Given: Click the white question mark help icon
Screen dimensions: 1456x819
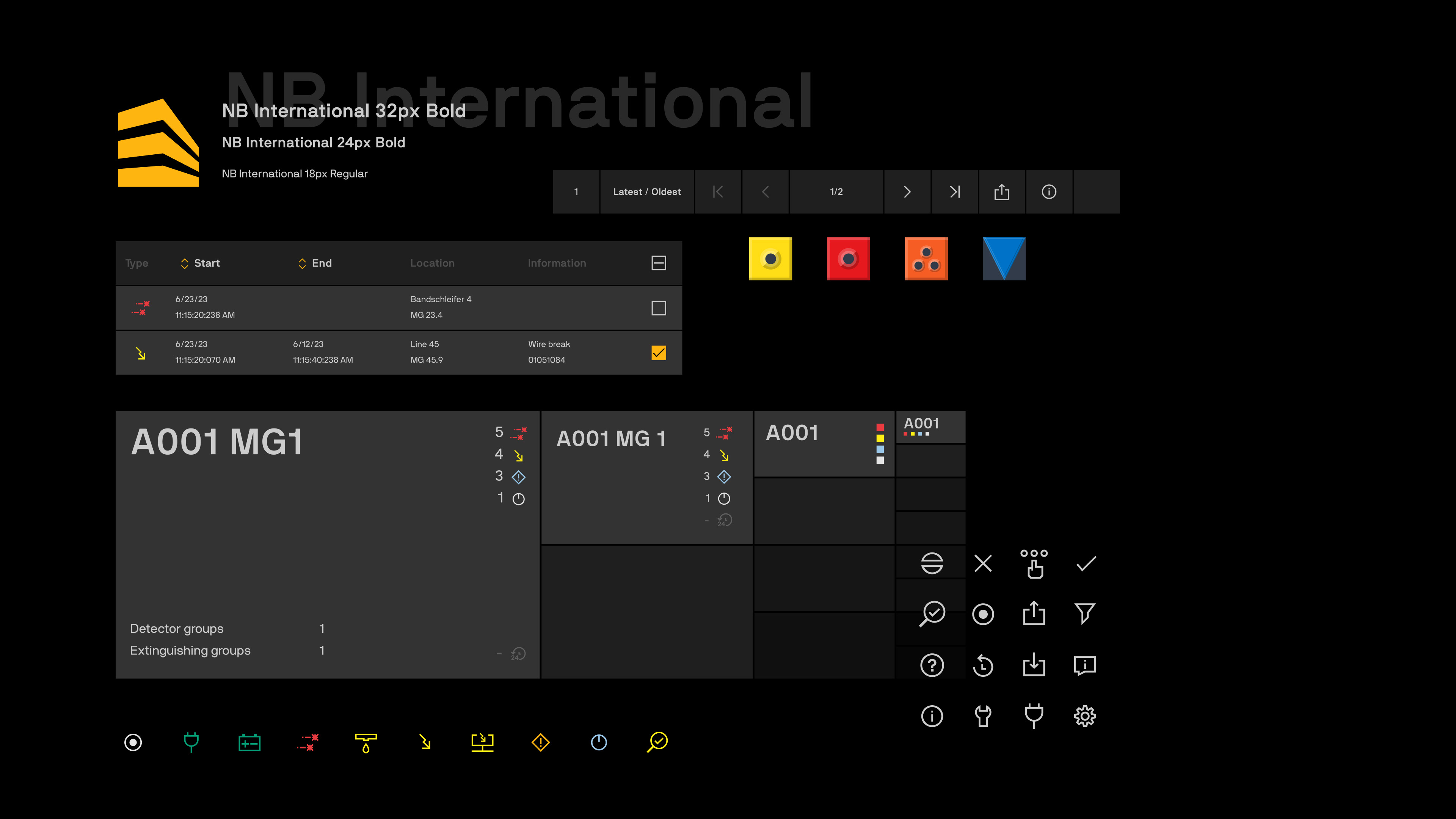Looking at the screenshot, I should 932,665.
